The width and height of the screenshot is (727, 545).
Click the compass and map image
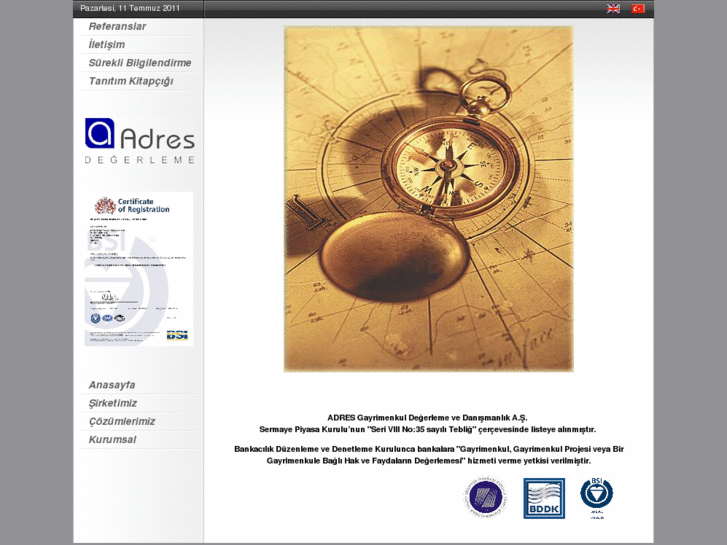click(428, 199)
